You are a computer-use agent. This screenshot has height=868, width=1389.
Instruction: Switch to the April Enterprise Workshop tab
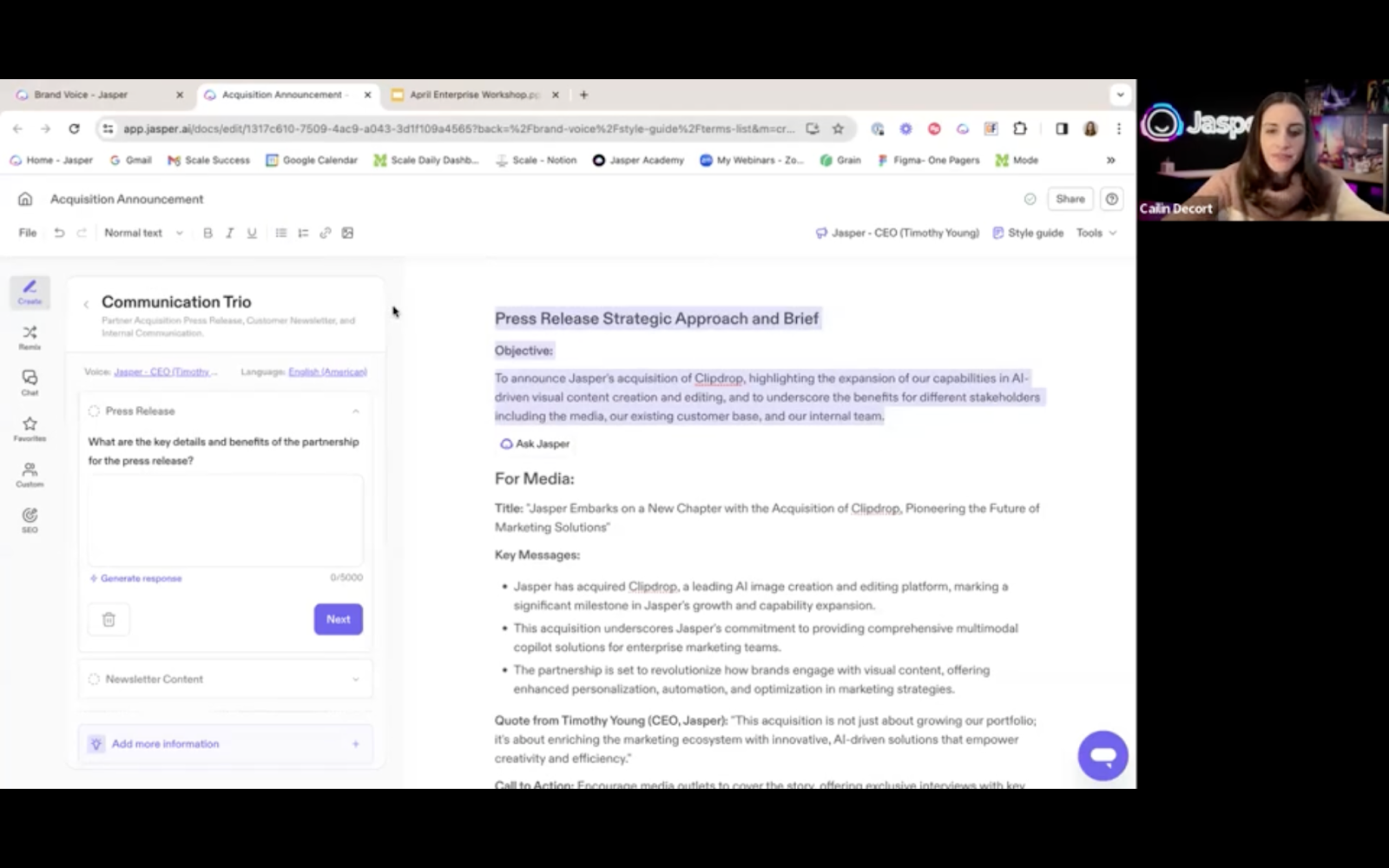tap(475, 95)
